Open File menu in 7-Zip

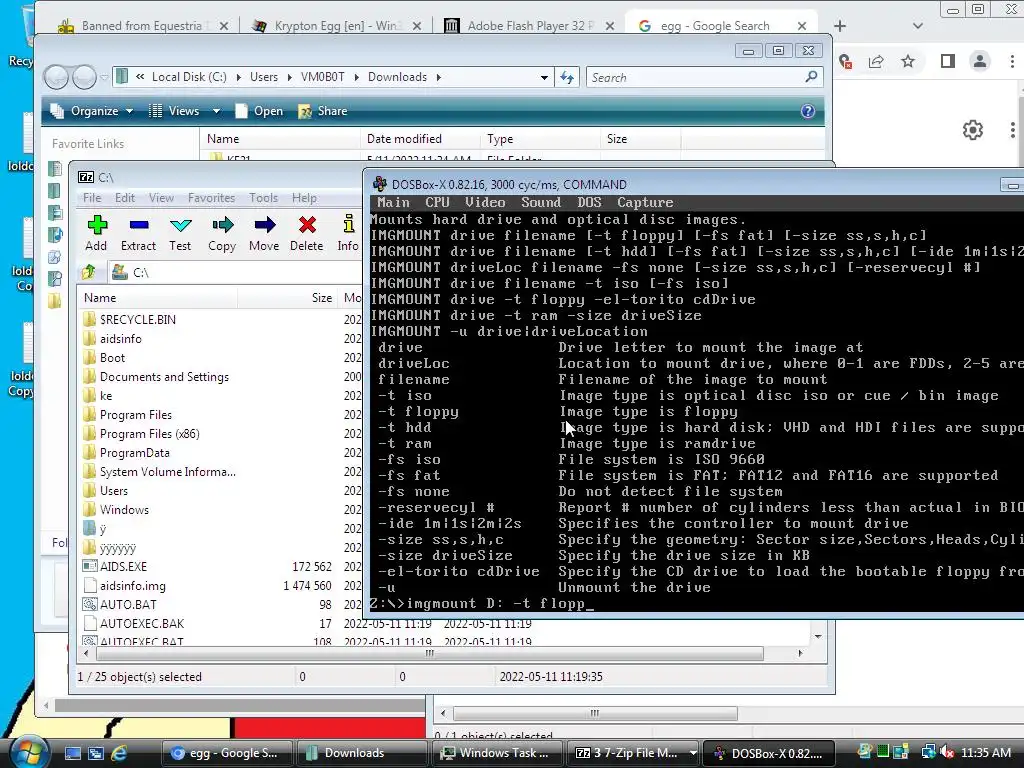click(92, 197)
